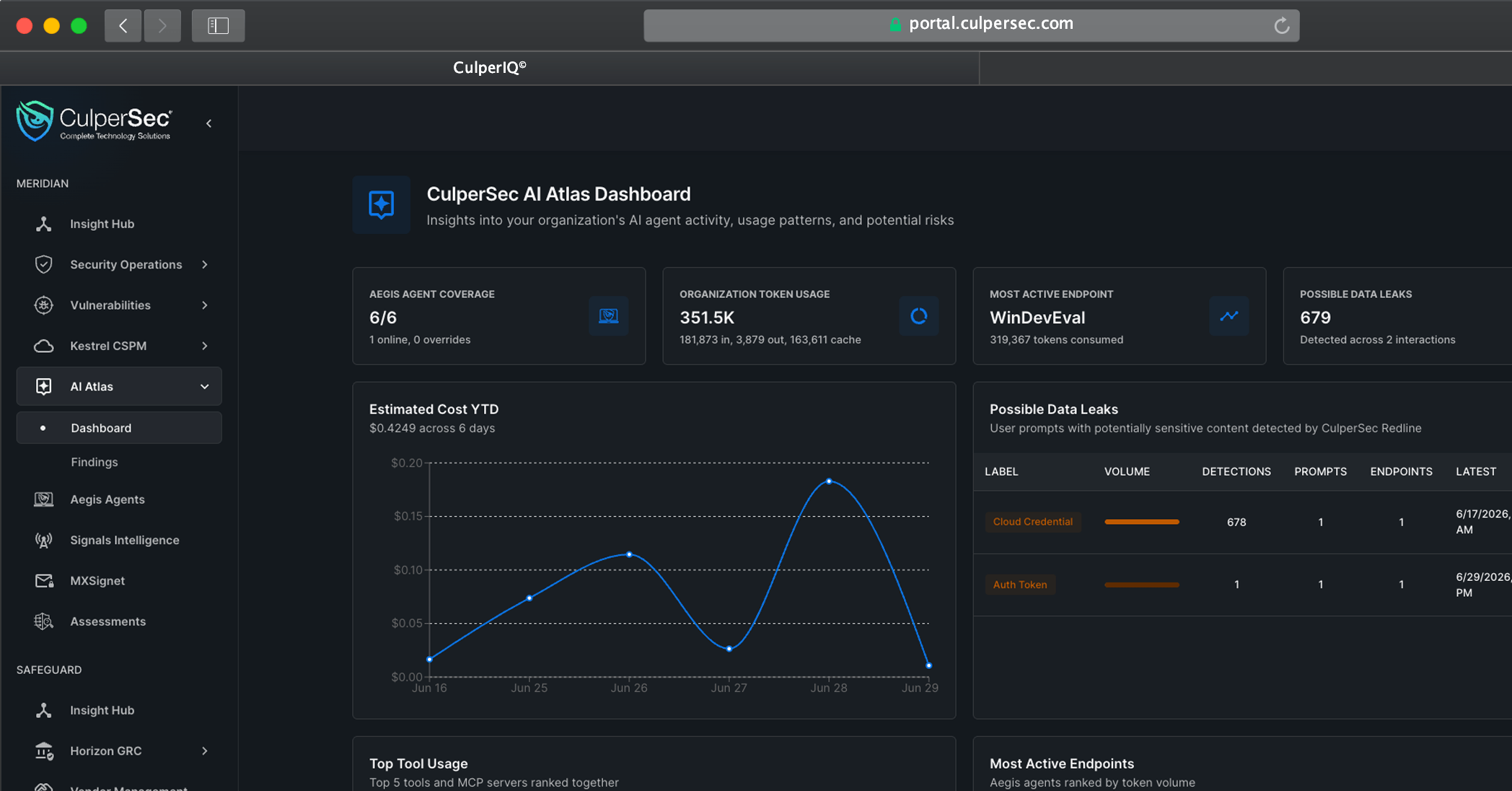The image size is (1512, 791).
Task: Sort by the VOLUME column header
Action: [x=1127, y=471]
